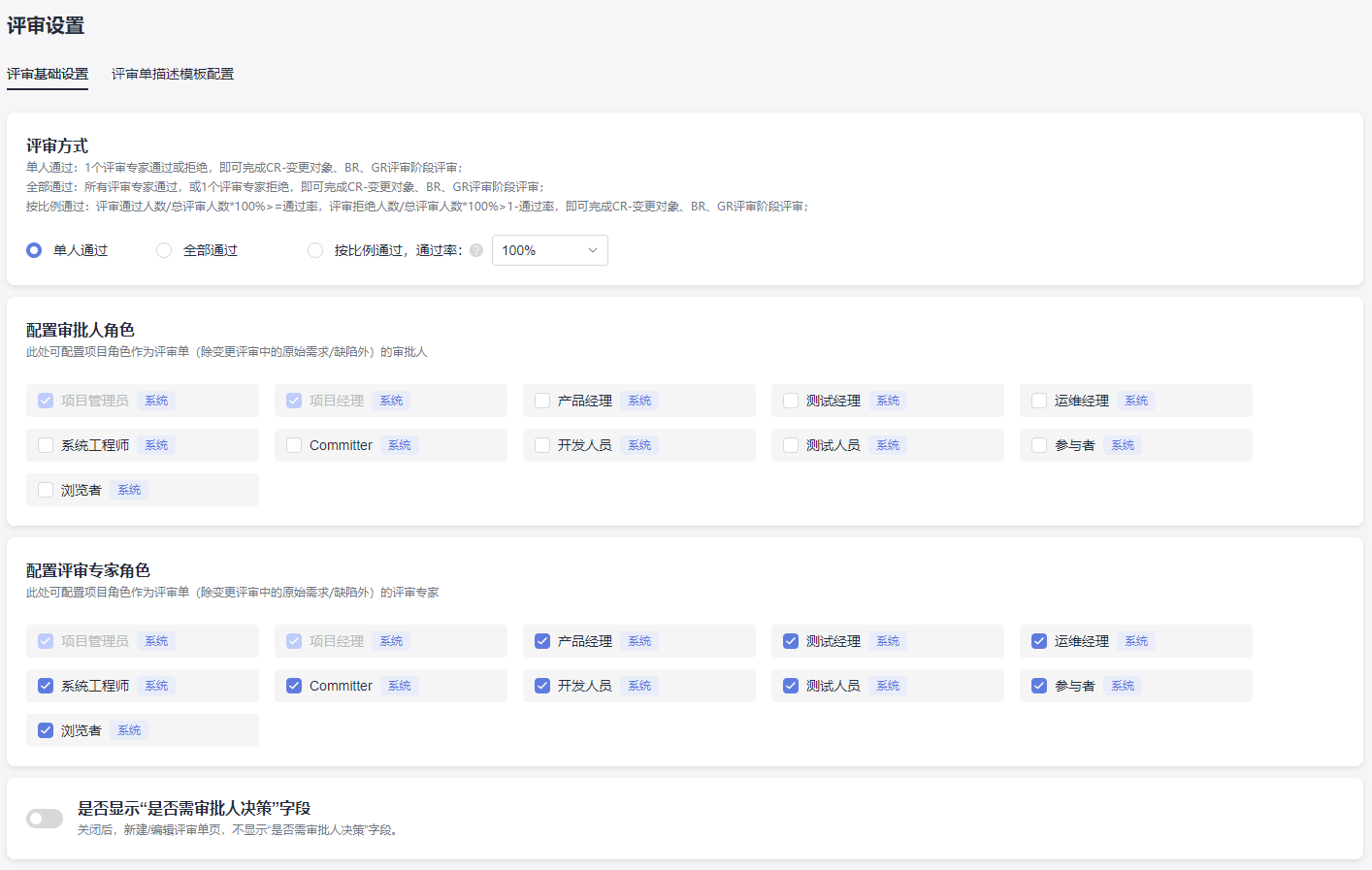Check 测试经理 in the approver roles section
The width and height of the screenshot is (1372, 870).
point(791,401)
